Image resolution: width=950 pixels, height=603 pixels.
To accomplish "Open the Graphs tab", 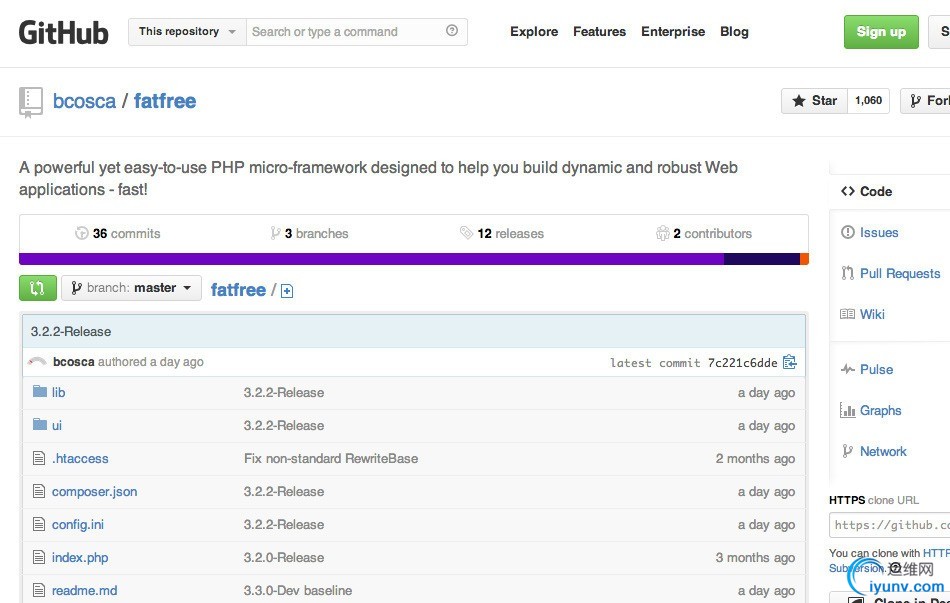I will [871, 410].
